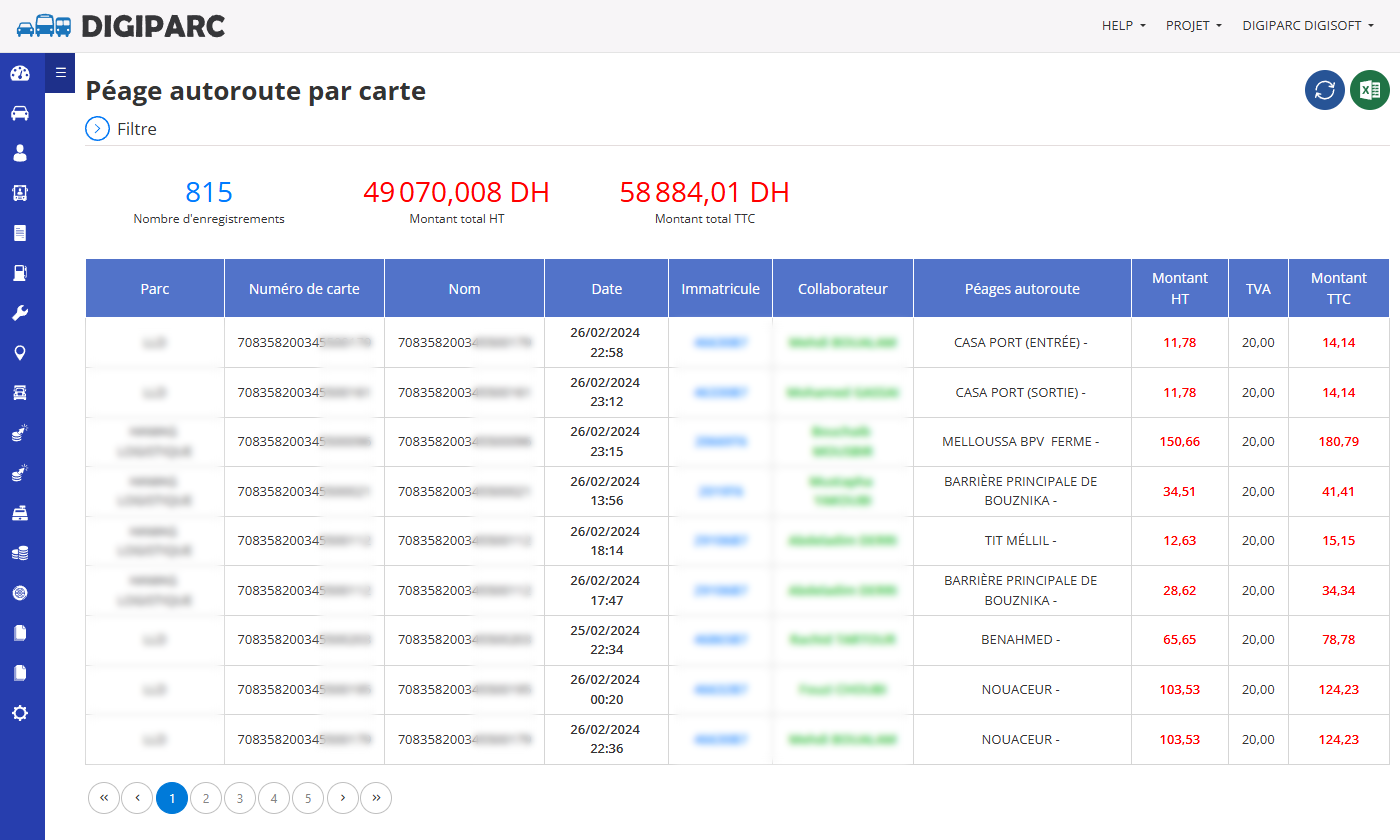Open the PROJET dropdown menu
1400x840 pixels.
point(1194,26)
